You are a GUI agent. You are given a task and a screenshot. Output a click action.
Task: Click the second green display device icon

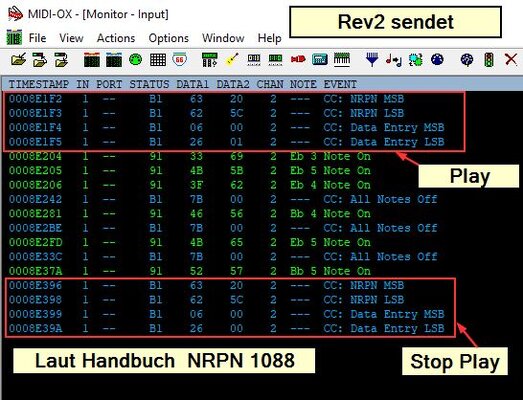pyautogui.click(x=276, y=59)
